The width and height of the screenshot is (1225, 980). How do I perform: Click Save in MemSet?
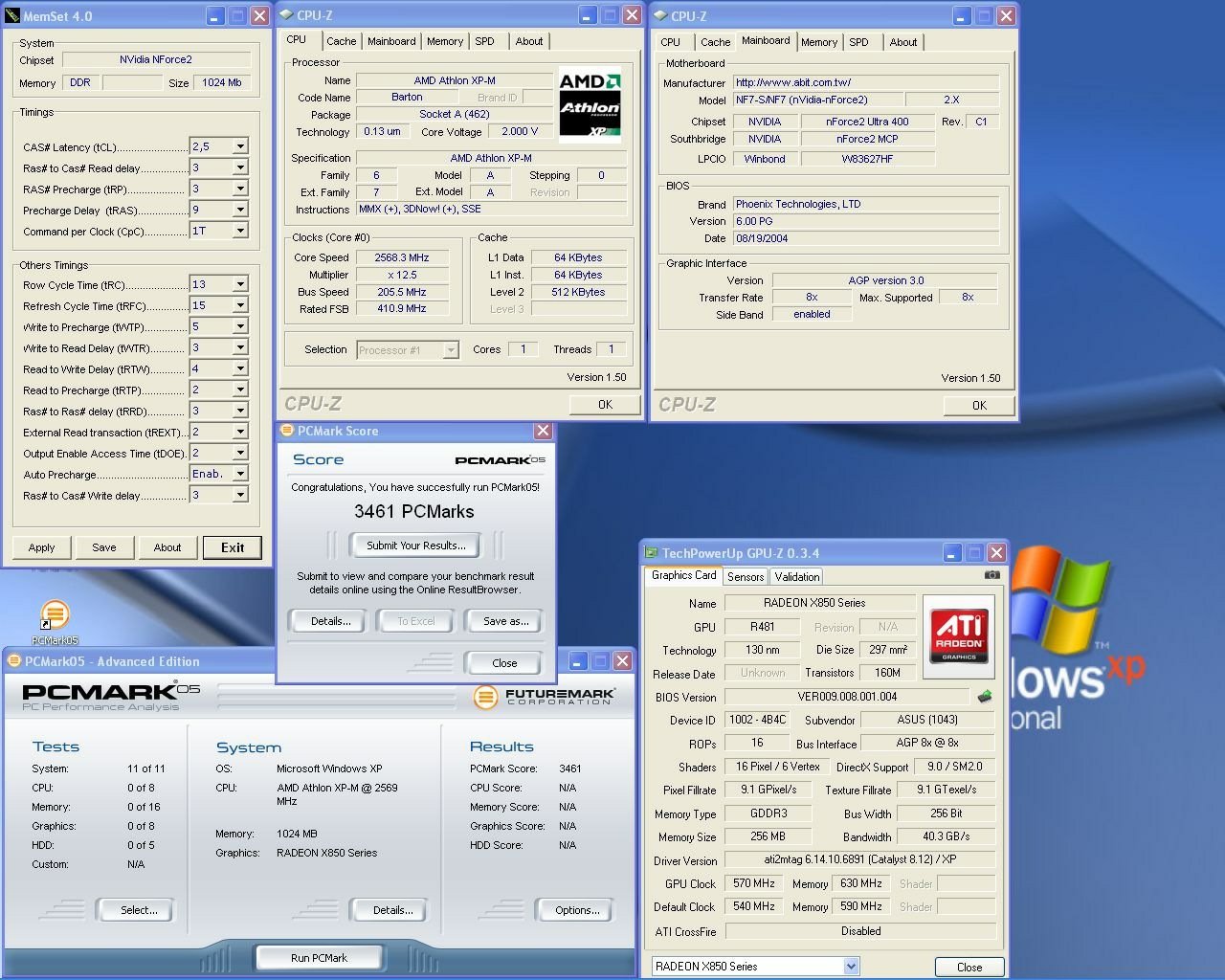point(104,547)
